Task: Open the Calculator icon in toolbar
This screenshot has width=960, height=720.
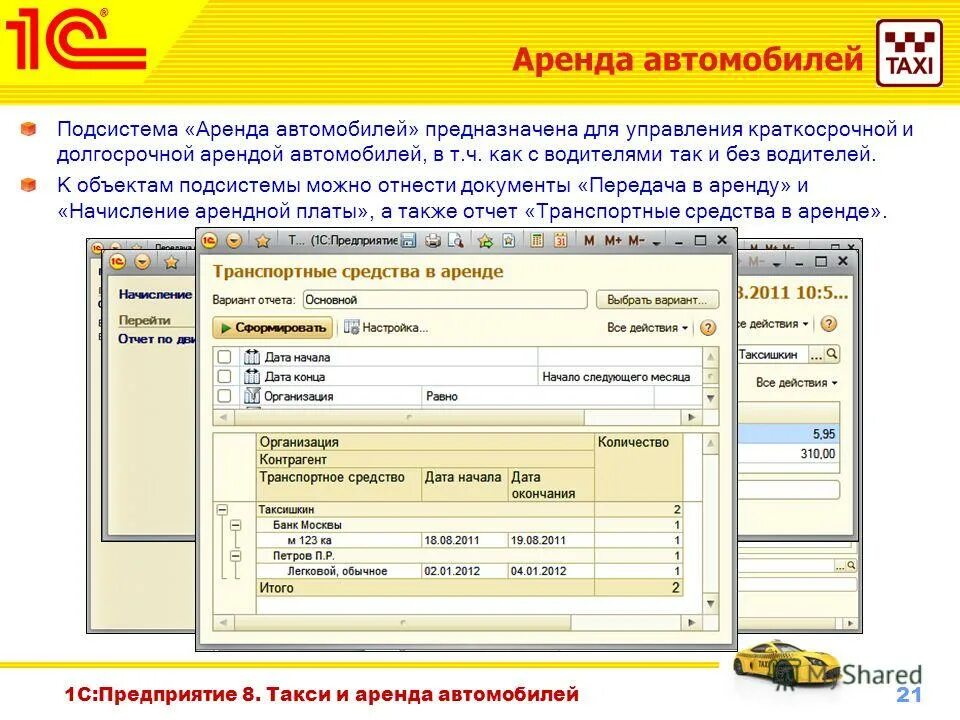Action: point(536,239)
